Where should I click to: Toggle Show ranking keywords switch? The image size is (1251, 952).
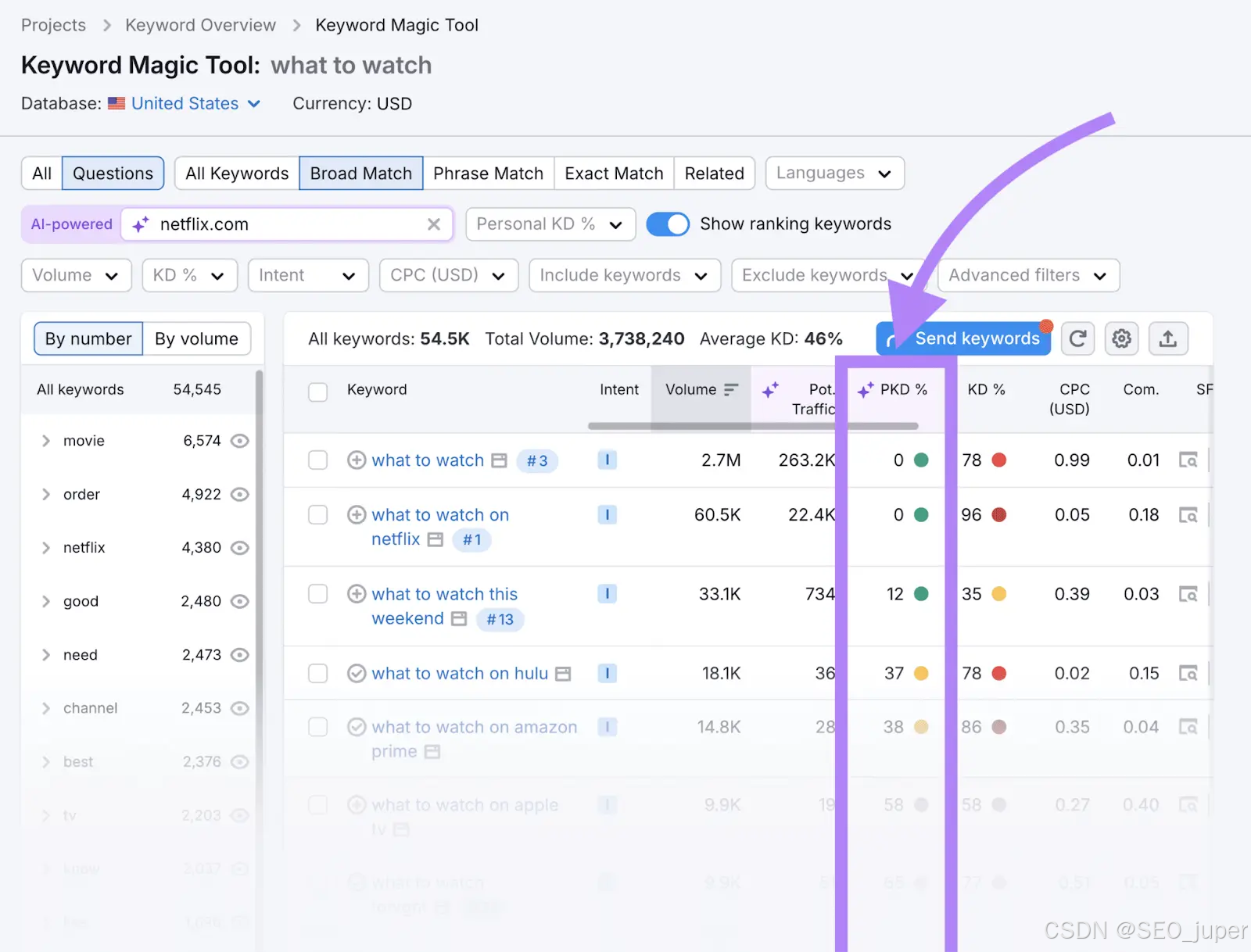[668, 224]
